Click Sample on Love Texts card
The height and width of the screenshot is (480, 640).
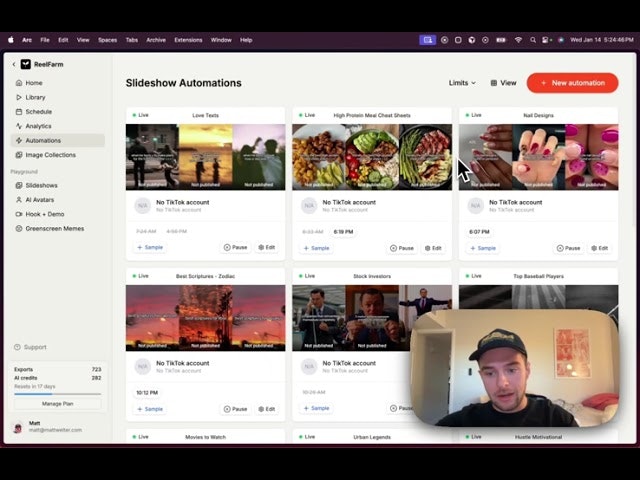pyautogui.click(x=150, y=247)
